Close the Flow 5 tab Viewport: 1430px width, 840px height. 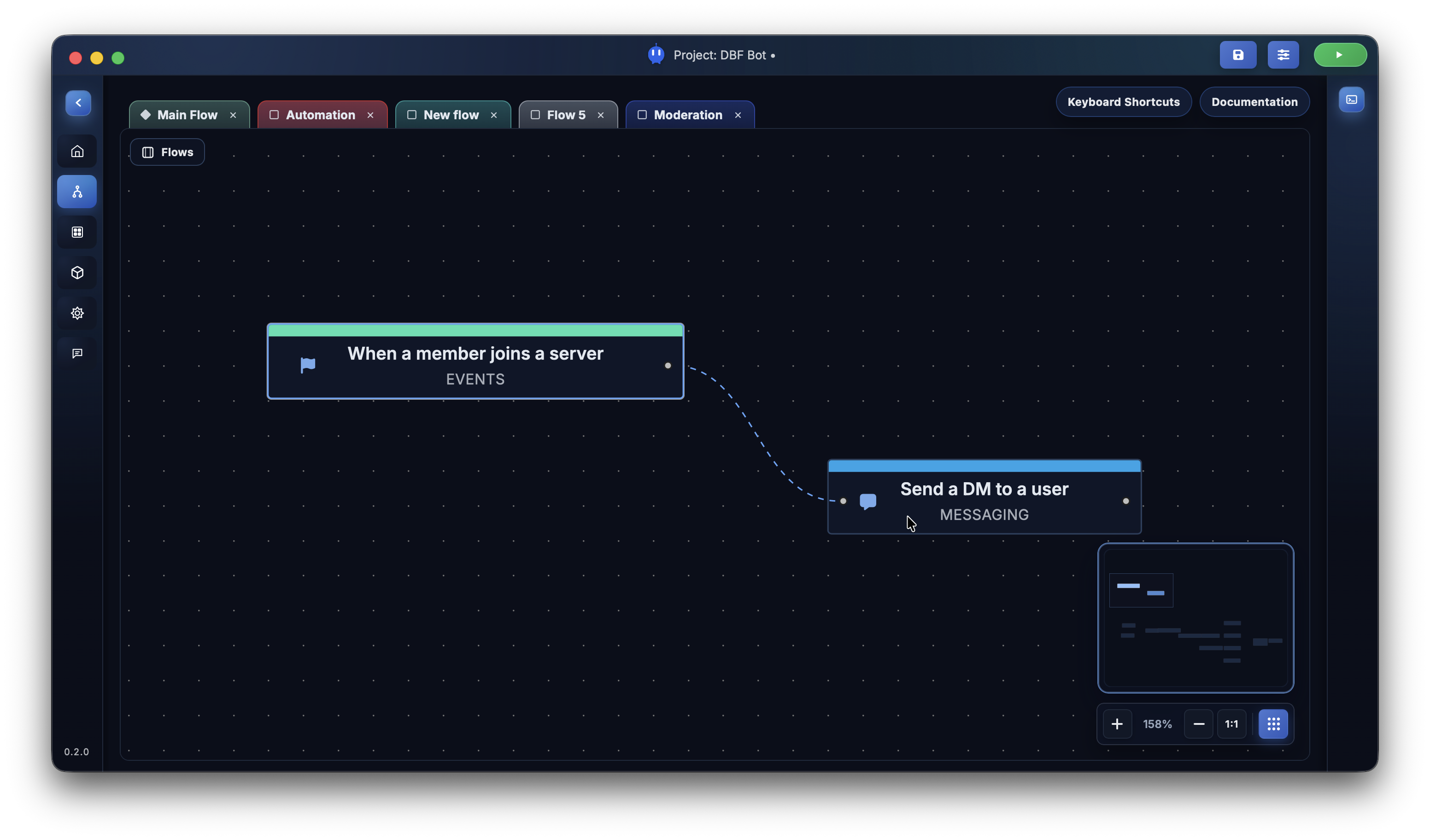(x=600, y=115)
